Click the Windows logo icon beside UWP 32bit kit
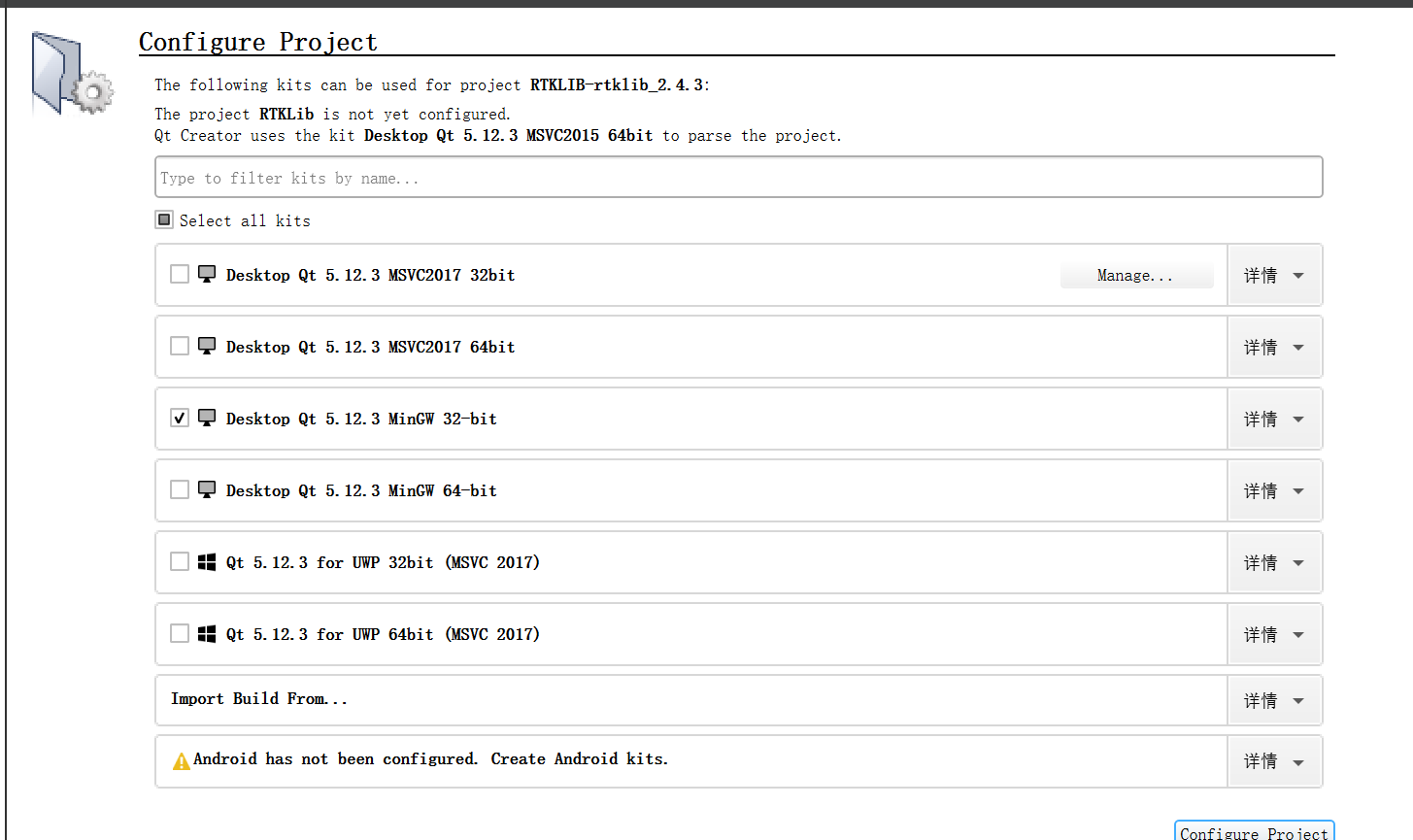Image resolution: width=1413 pixels, height=840 pixels. [206, 561]
